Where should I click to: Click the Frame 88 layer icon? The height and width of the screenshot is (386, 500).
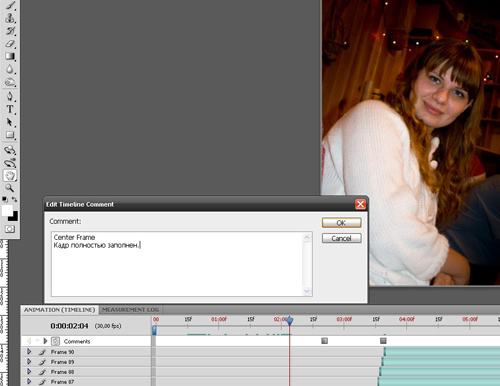point(42,372)
